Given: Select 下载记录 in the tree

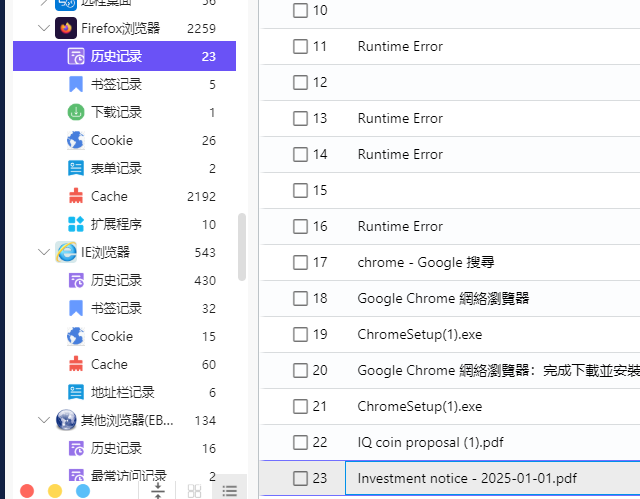Looking at the screenshot, I should [124, 112].
